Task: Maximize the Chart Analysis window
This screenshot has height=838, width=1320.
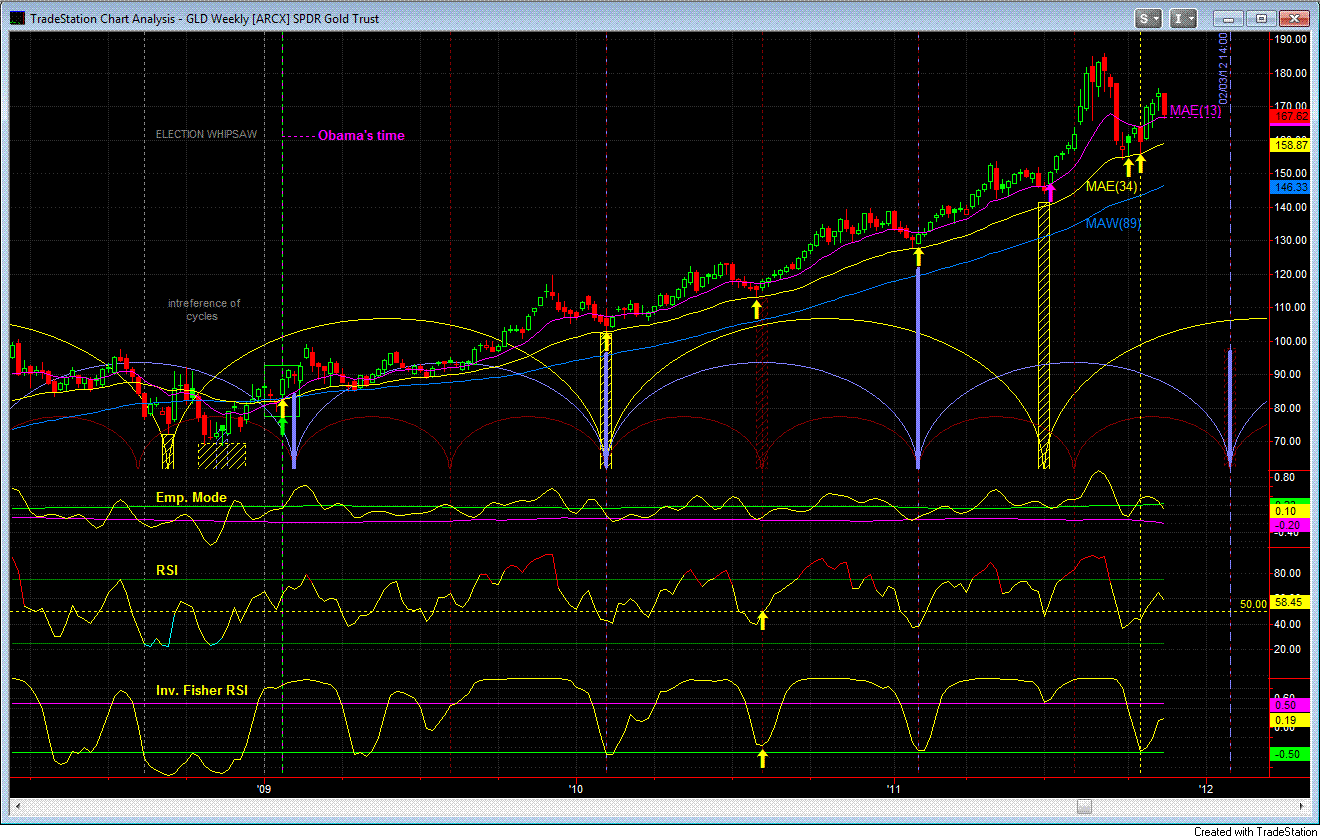Action: (1261, 18)
